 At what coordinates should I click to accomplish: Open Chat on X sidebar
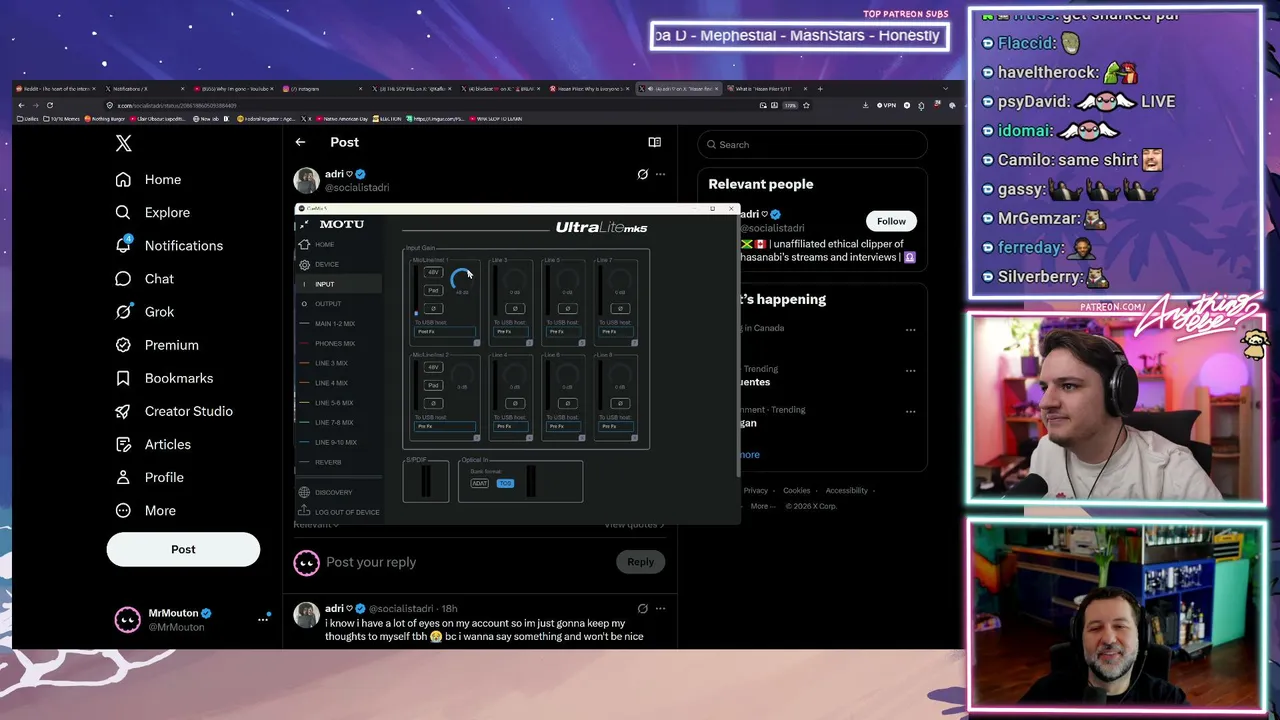(x=146, y=279)
